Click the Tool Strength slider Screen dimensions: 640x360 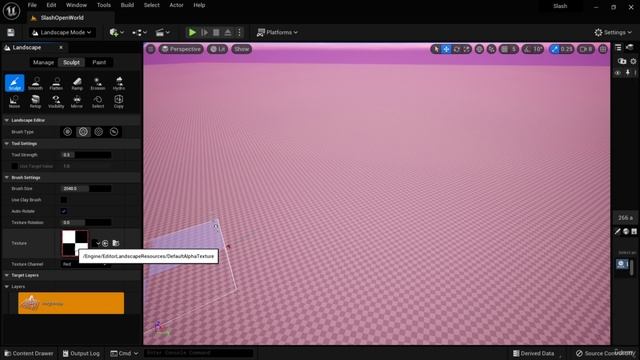point(86,155)
